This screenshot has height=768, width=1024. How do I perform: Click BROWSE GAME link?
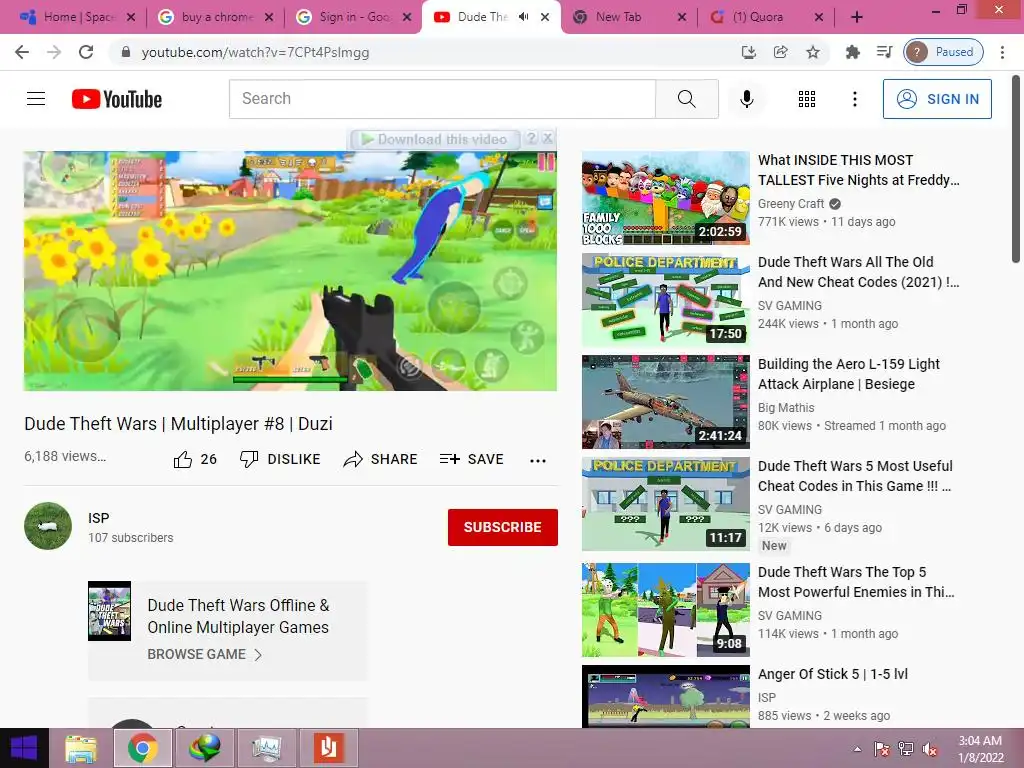pos(204,654)
